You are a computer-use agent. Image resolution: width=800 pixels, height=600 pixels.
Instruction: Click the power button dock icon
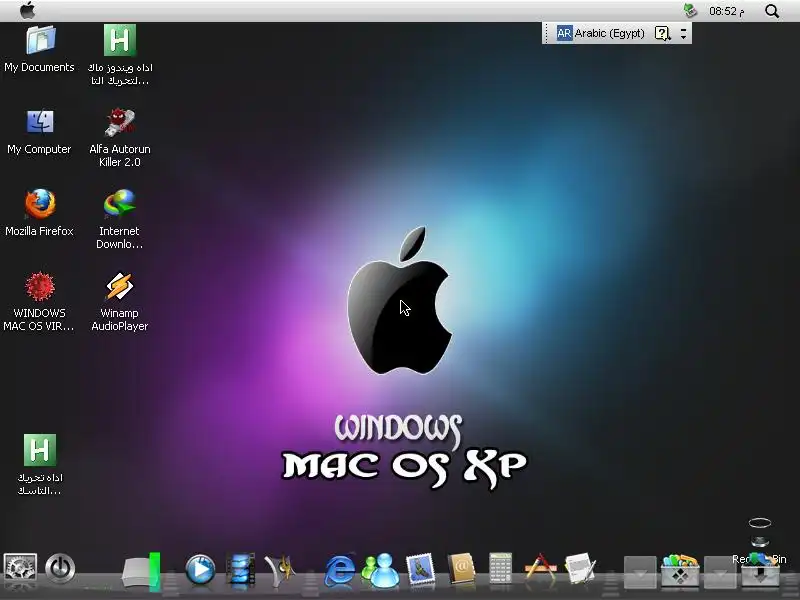(60, 567)
